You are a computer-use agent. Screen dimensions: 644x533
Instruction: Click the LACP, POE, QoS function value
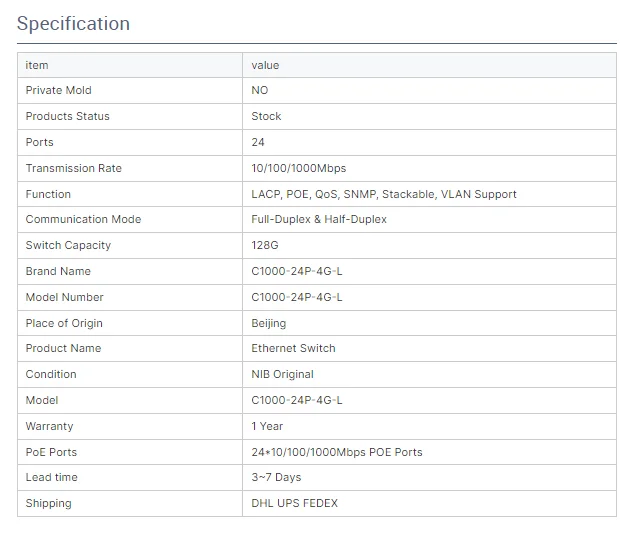[x=383, y=194]
